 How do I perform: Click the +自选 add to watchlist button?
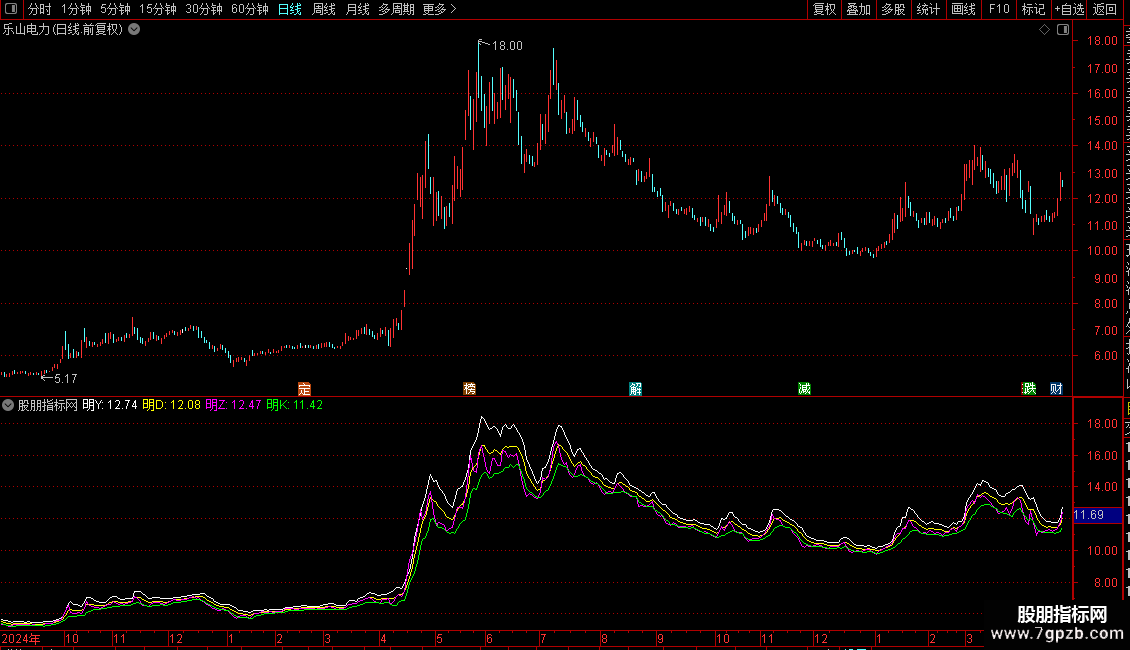[x=1069, y=9]
